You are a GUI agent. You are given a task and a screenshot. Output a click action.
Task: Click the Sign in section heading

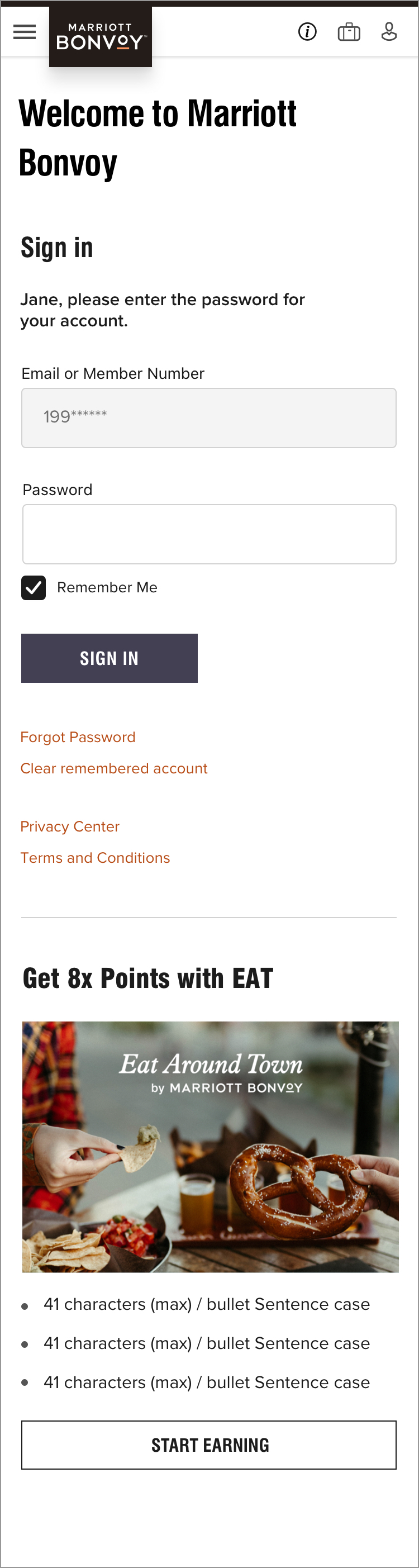56,248
